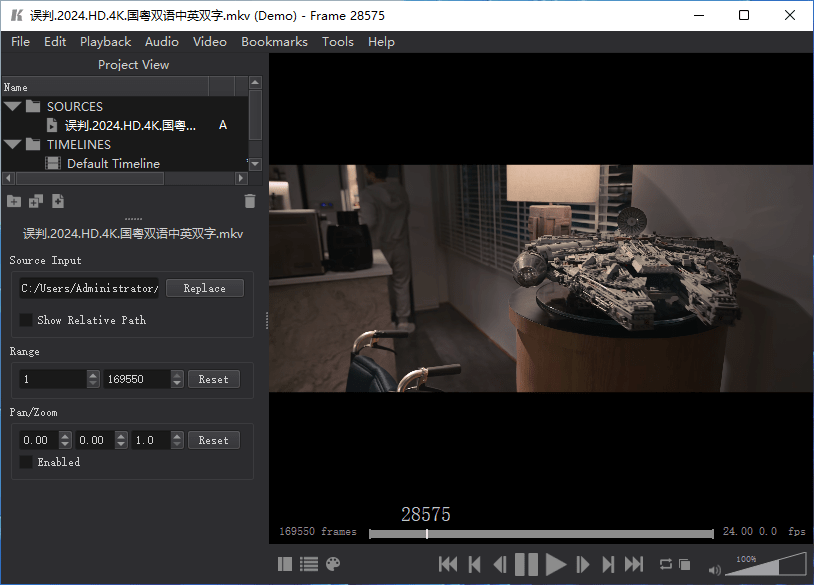Open the playlist list view icon
Image resolution: width=814 pixels, height=585 pixels.
(x=309, y=564)
